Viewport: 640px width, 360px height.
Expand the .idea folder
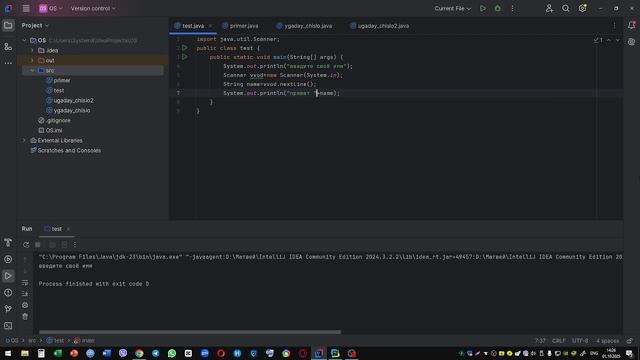pyautogui.click(x=32, y=50)
